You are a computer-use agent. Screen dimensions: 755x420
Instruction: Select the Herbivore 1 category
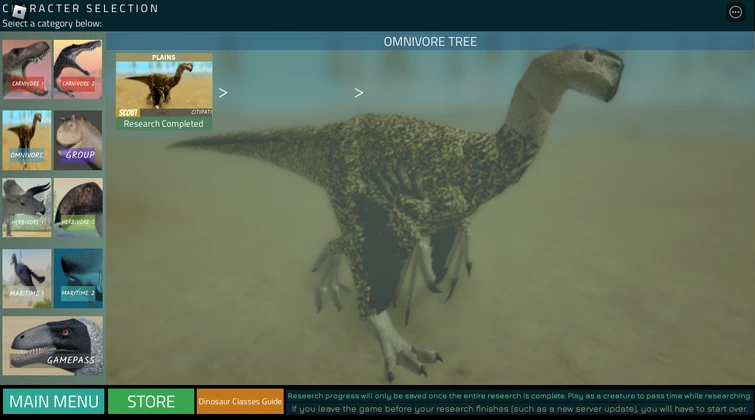pos(26,208)
